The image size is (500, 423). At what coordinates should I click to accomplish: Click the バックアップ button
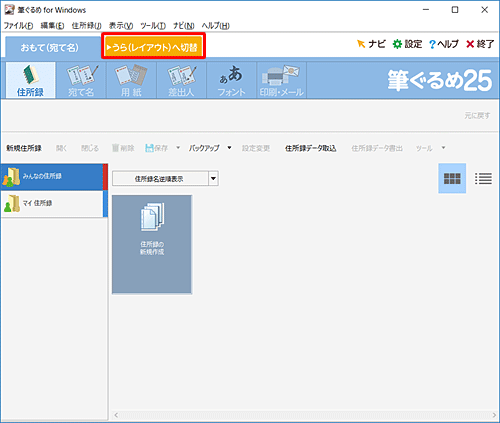click(x=204, y=148)
